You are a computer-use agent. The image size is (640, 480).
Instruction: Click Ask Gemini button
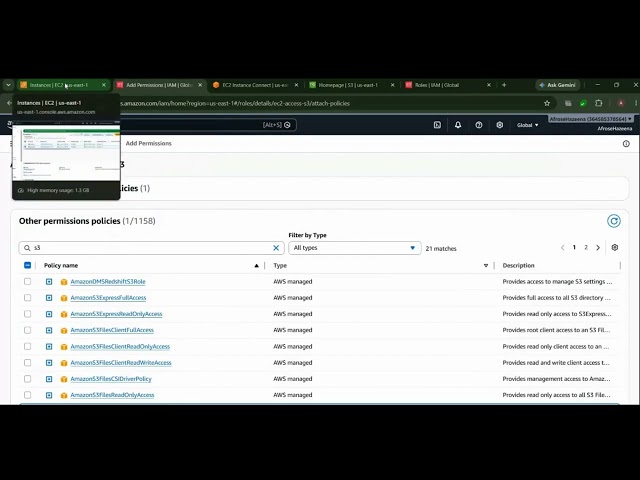[x=558, y=85]
